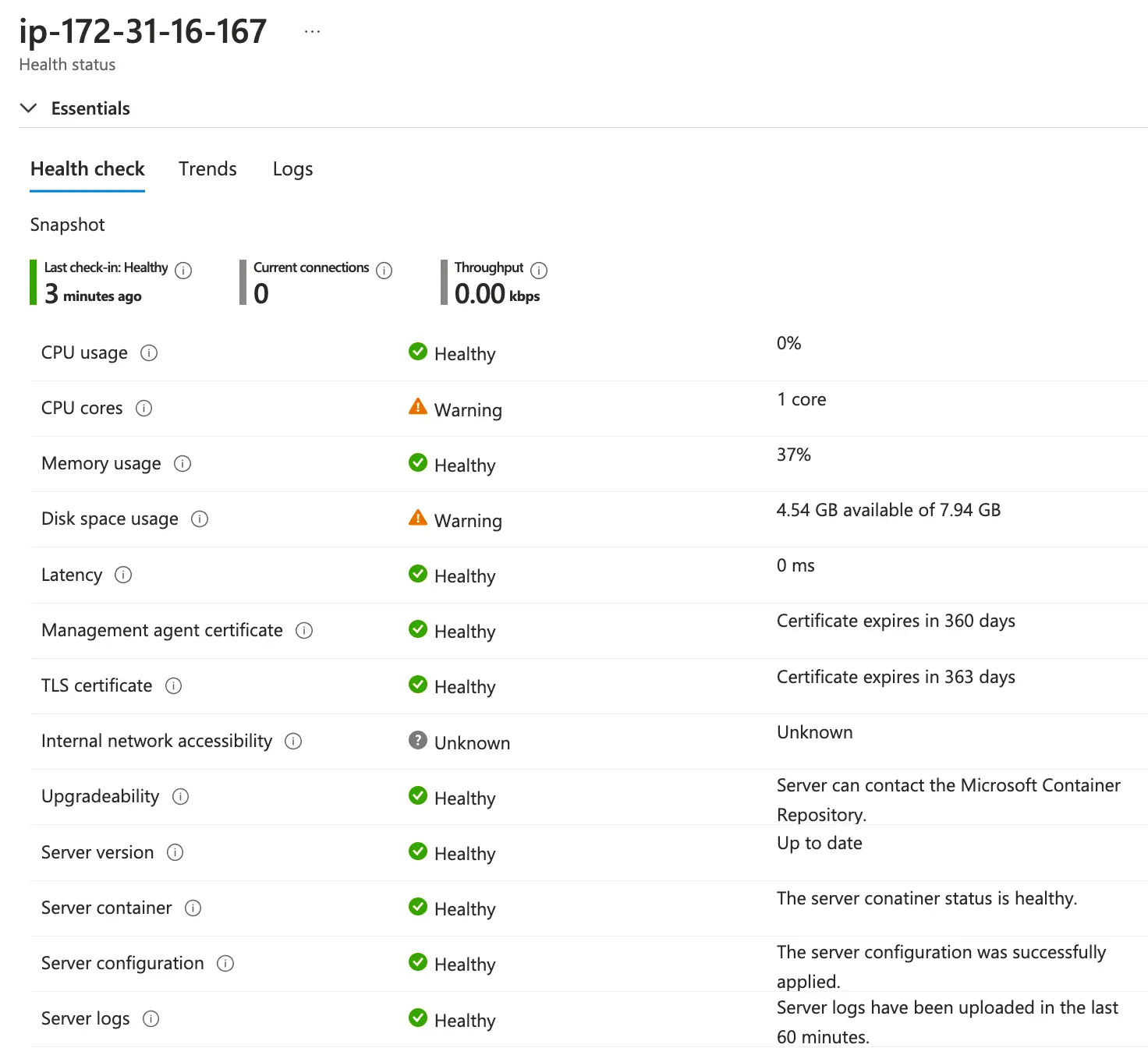Click the Internal network accessibility info icon
1148x1055 pixels.
pos(293,742)
